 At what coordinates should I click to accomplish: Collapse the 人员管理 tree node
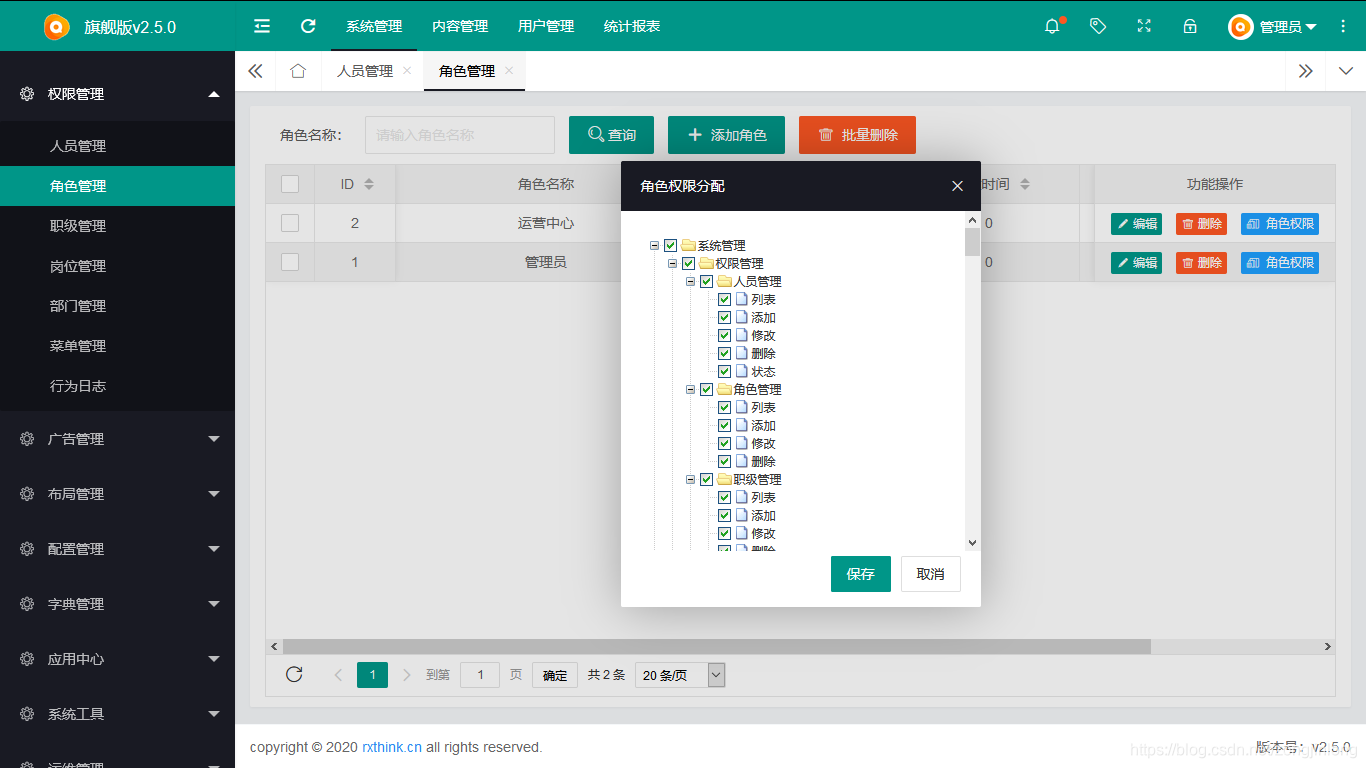tap(690, 282)
